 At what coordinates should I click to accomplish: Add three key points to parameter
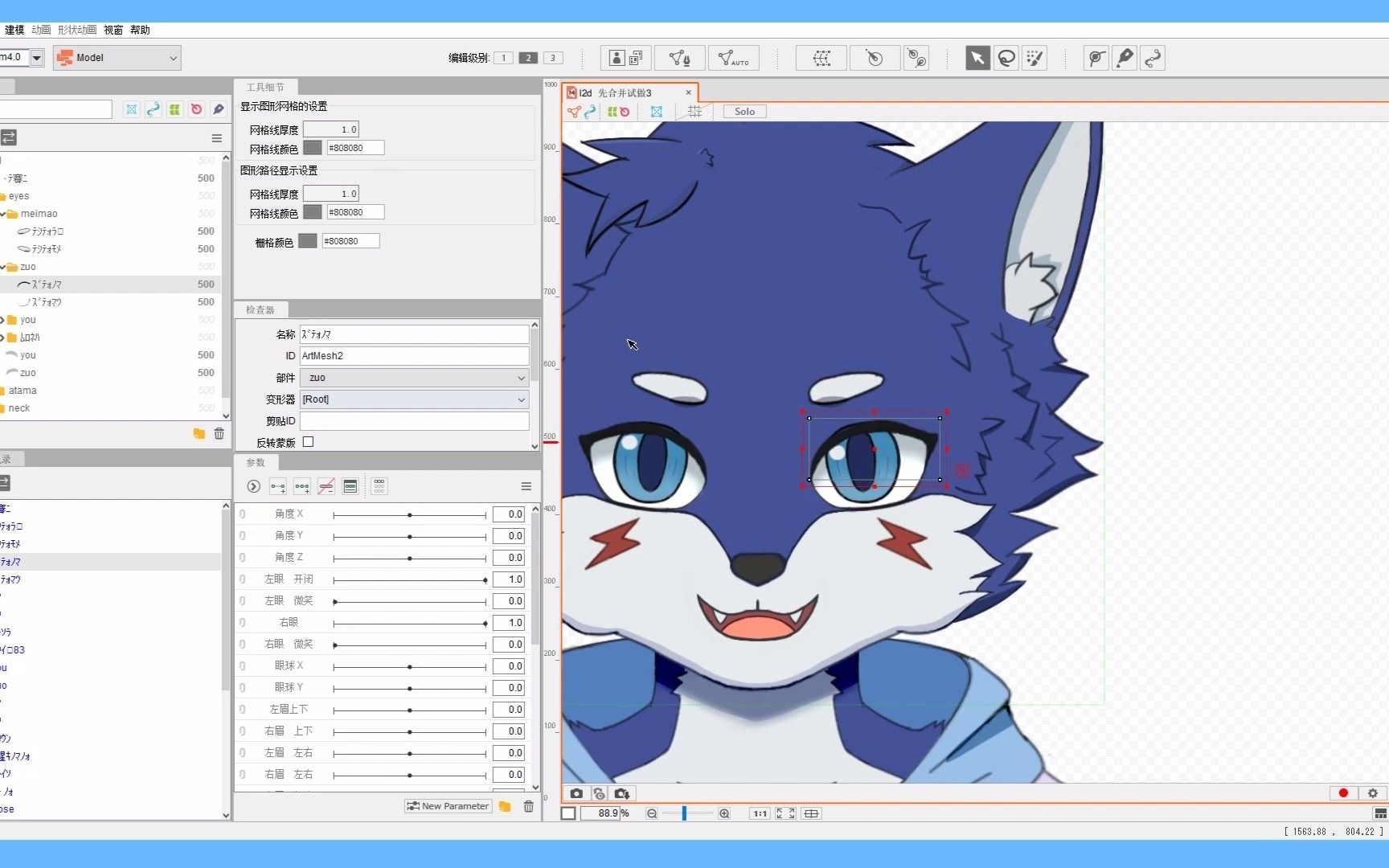(302, 486)
